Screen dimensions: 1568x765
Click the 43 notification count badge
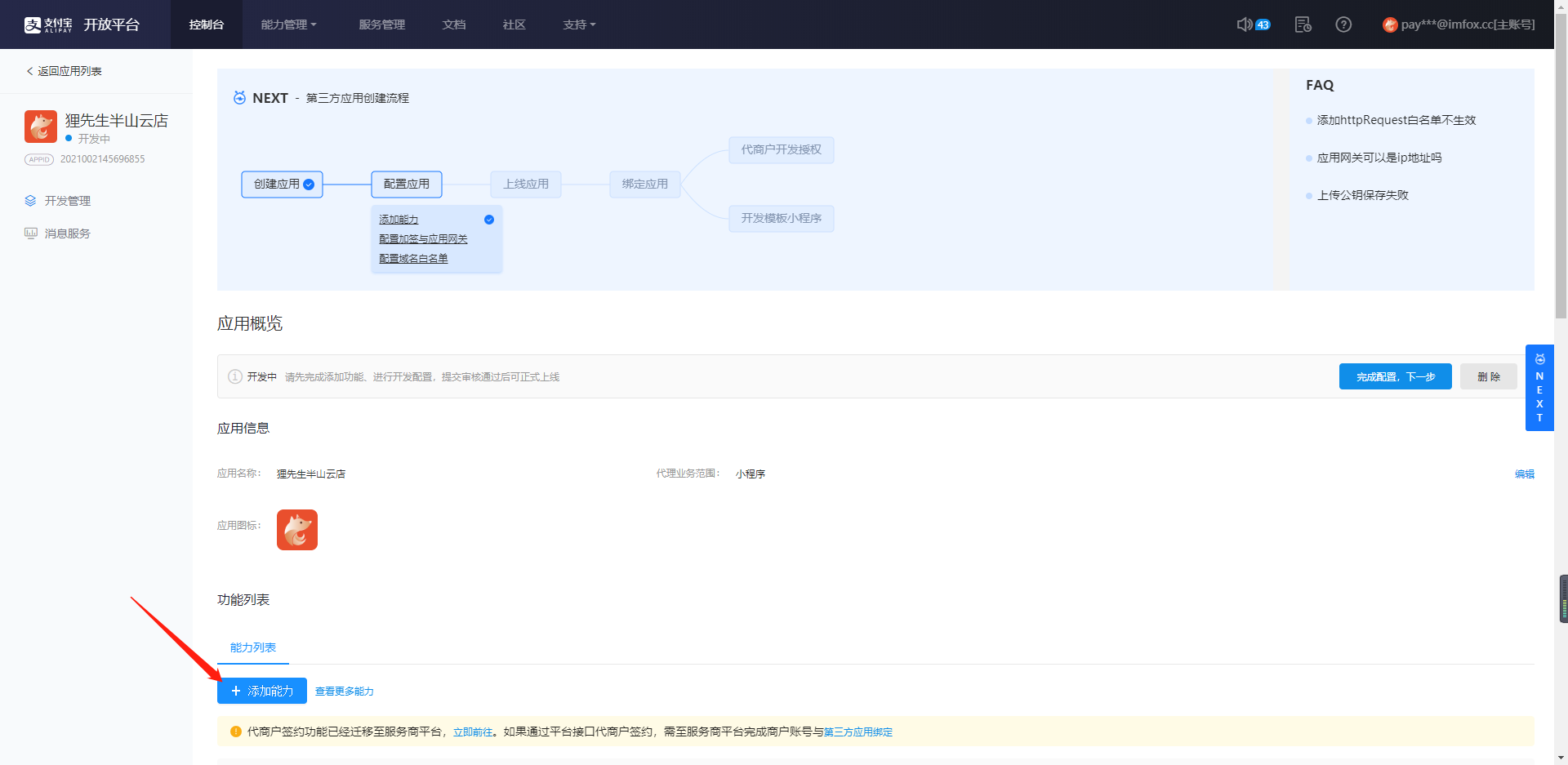1263,24
